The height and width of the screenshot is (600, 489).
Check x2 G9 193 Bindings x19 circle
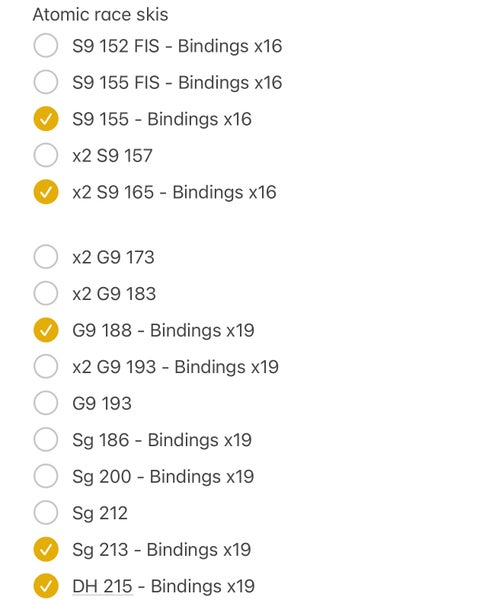pos(46,367)
